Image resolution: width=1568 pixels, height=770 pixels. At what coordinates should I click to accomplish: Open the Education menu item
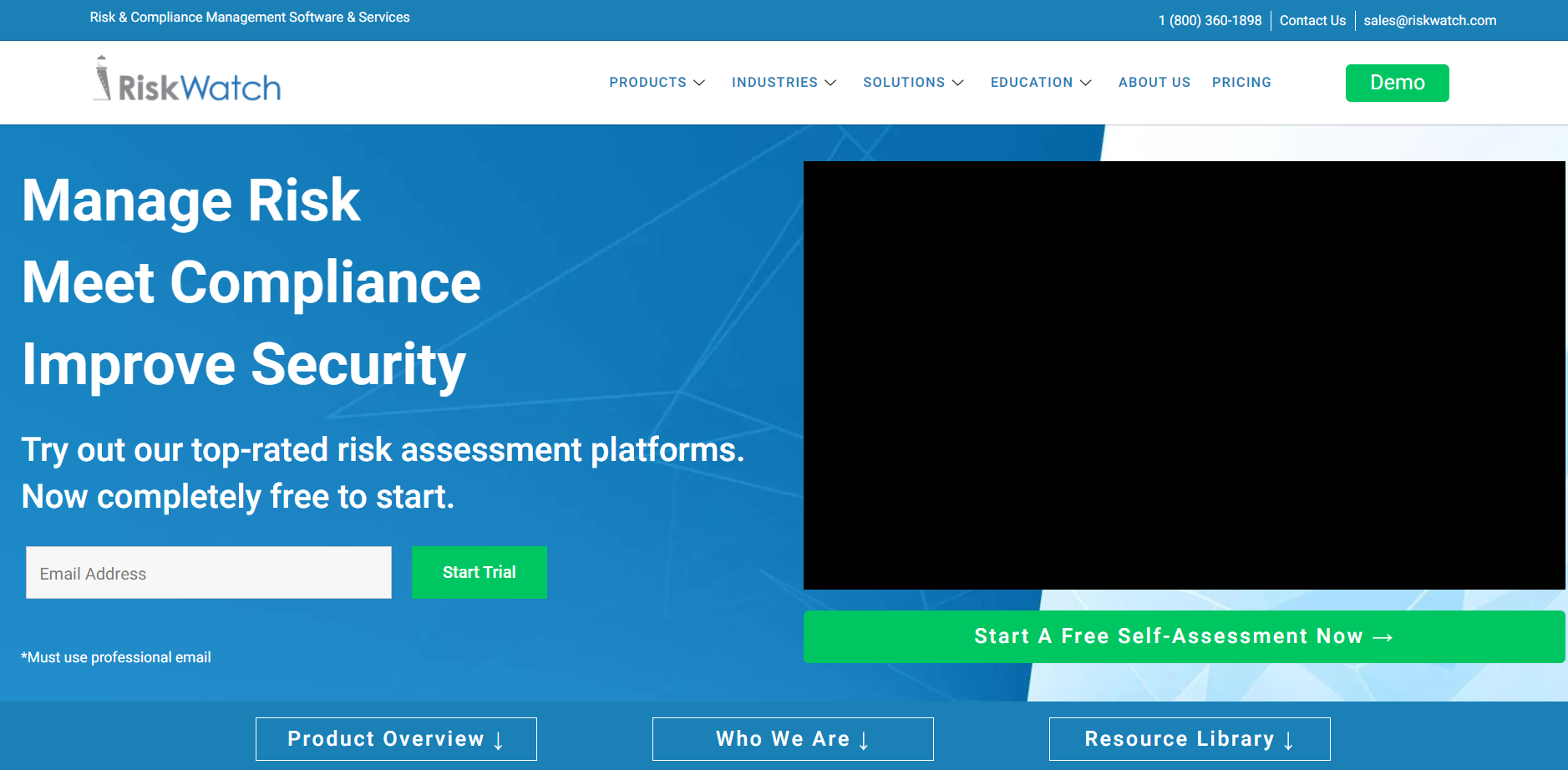(1032, 83)
